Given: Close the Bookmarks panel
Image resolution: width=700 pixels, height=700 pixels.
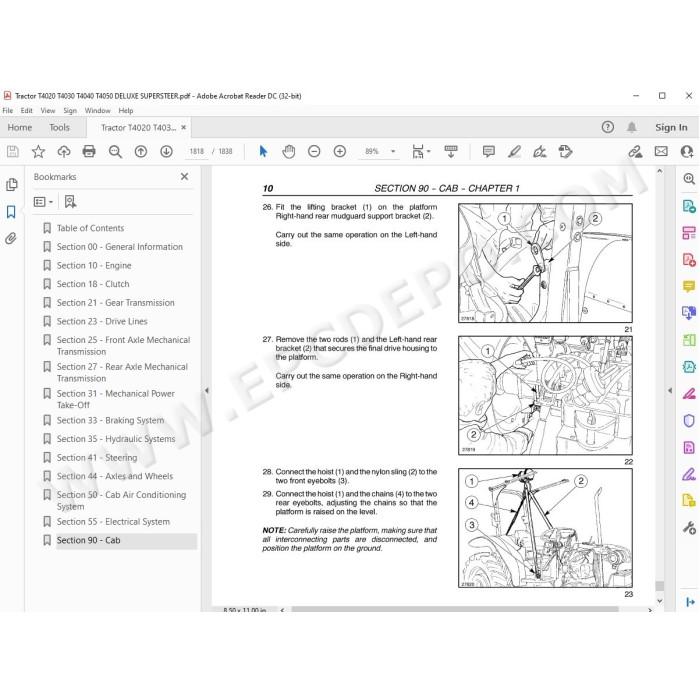Looking at the screenshot, I should (x=184, y=177).
